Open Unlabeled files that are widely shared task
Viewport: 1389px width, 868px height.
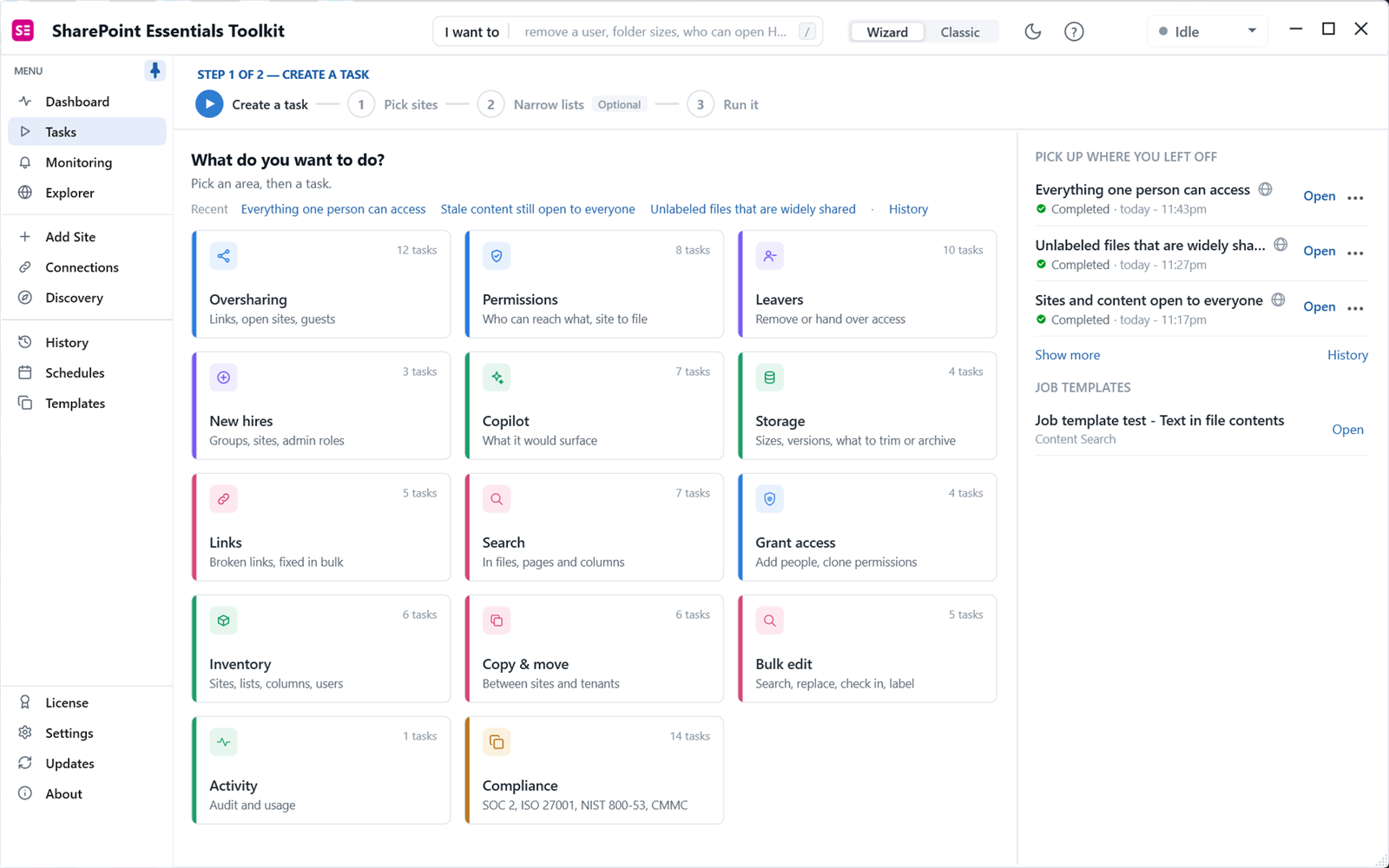(x=1319, y=251)
